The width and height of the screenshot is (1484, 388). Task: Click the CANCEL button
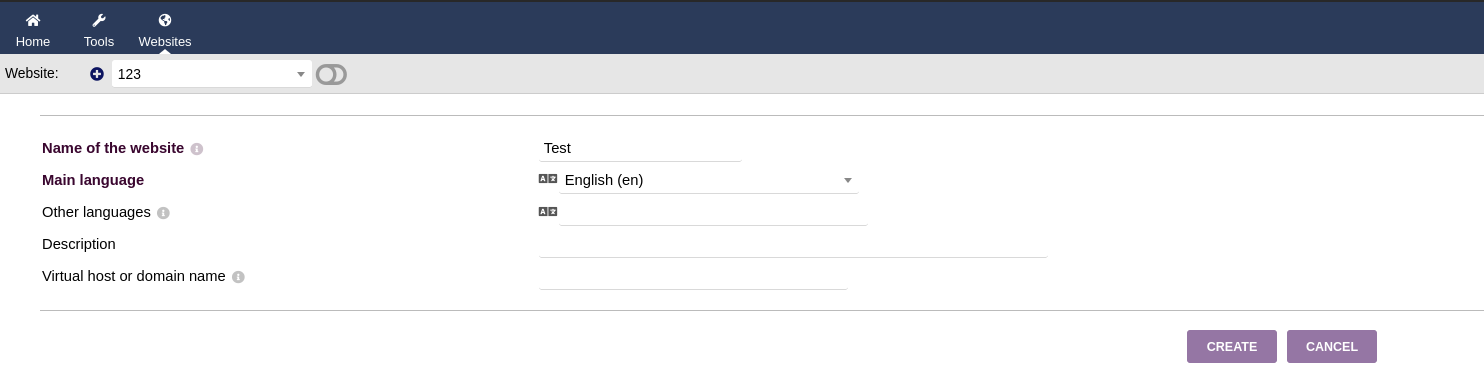1332,346
